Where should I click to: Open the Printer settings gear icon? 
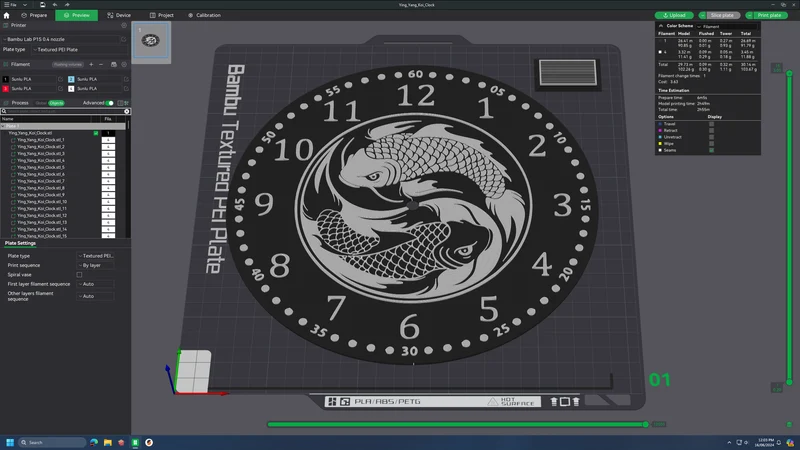123,25
